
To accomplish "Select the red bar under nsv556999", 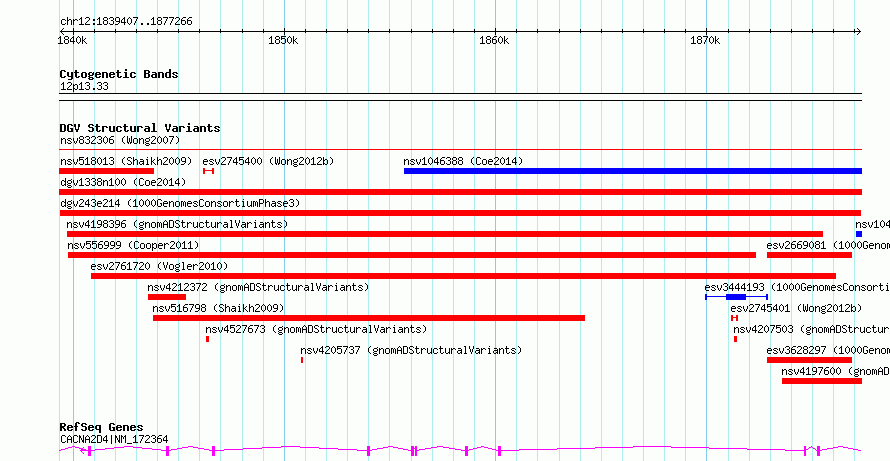I will (x=412, y=255).
